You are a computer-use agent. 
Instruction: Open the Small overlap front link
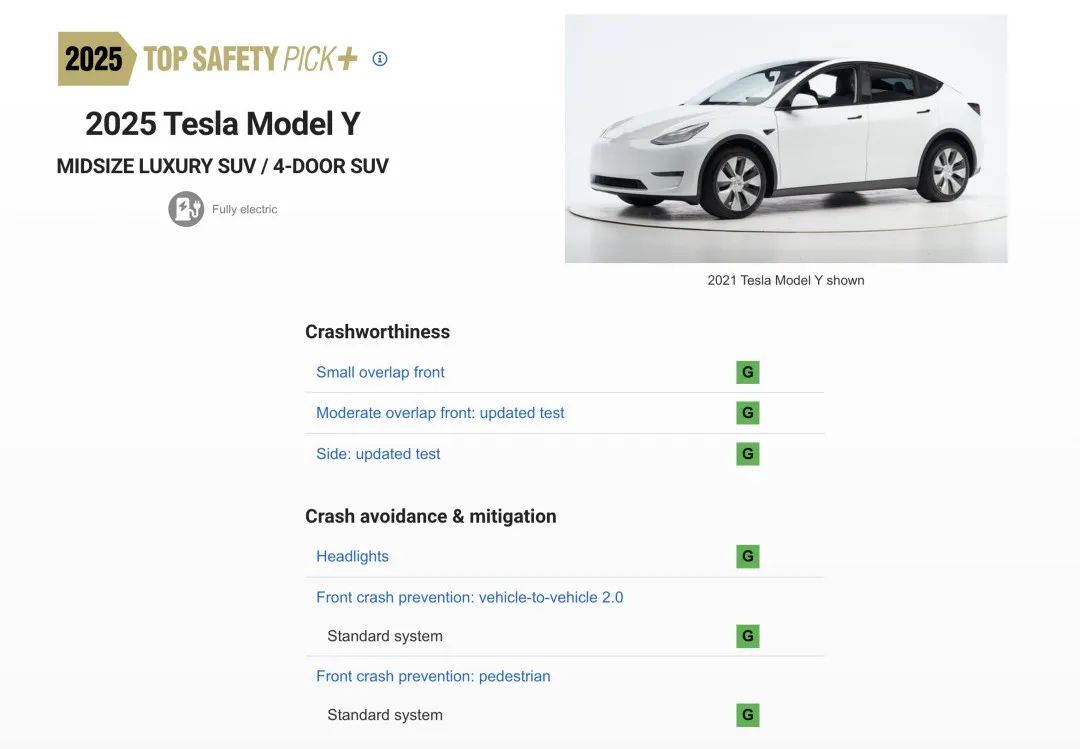tap(380, 372)
